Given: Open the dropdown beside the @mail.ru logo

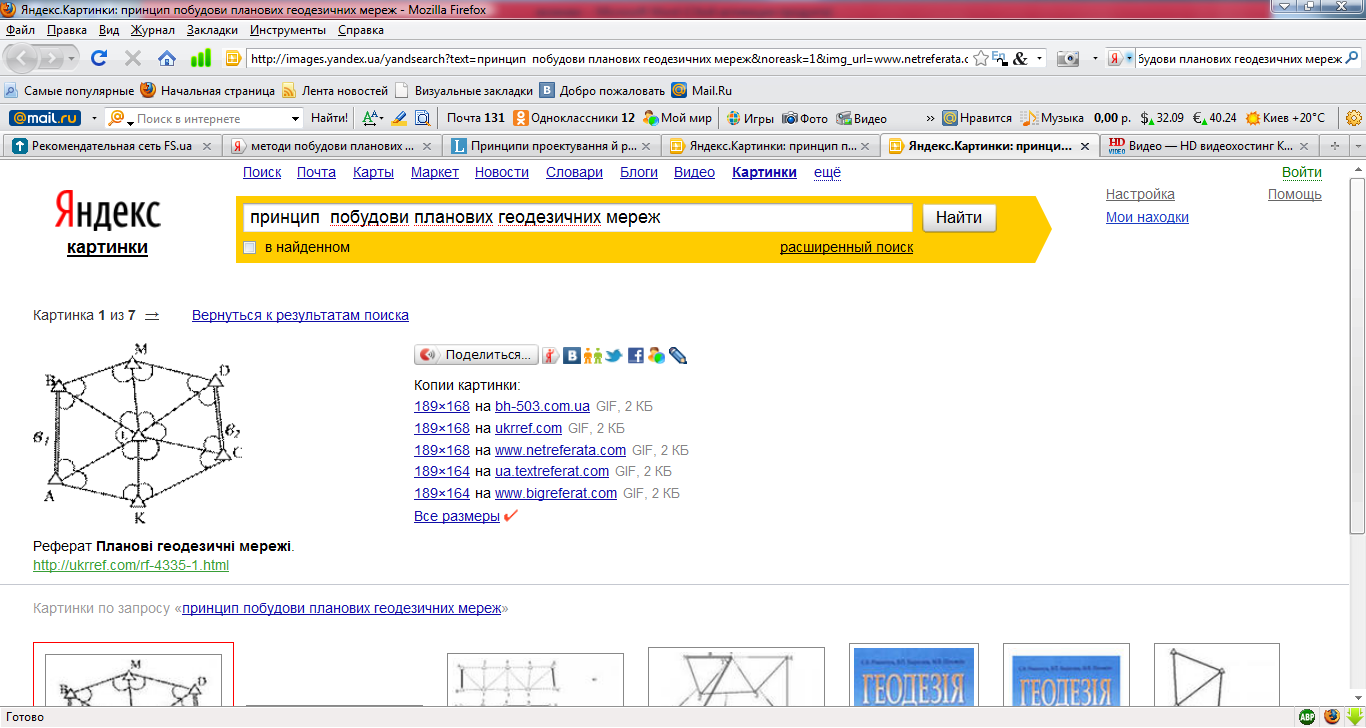Looking at the screenshot, I should pyautogui.click(x=94, y=118).
